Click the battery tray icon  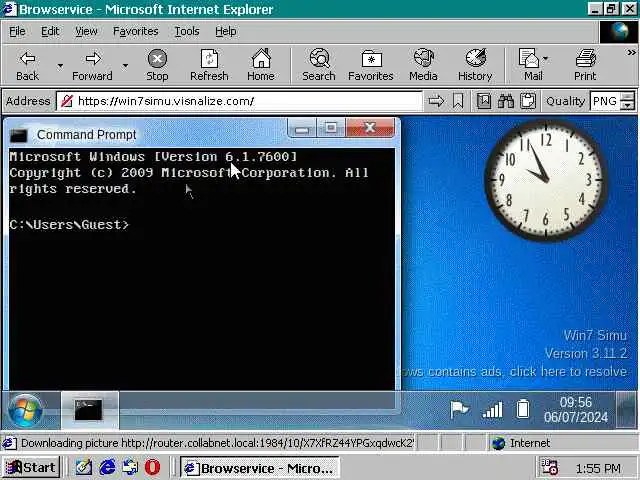(x=523, y=410)
